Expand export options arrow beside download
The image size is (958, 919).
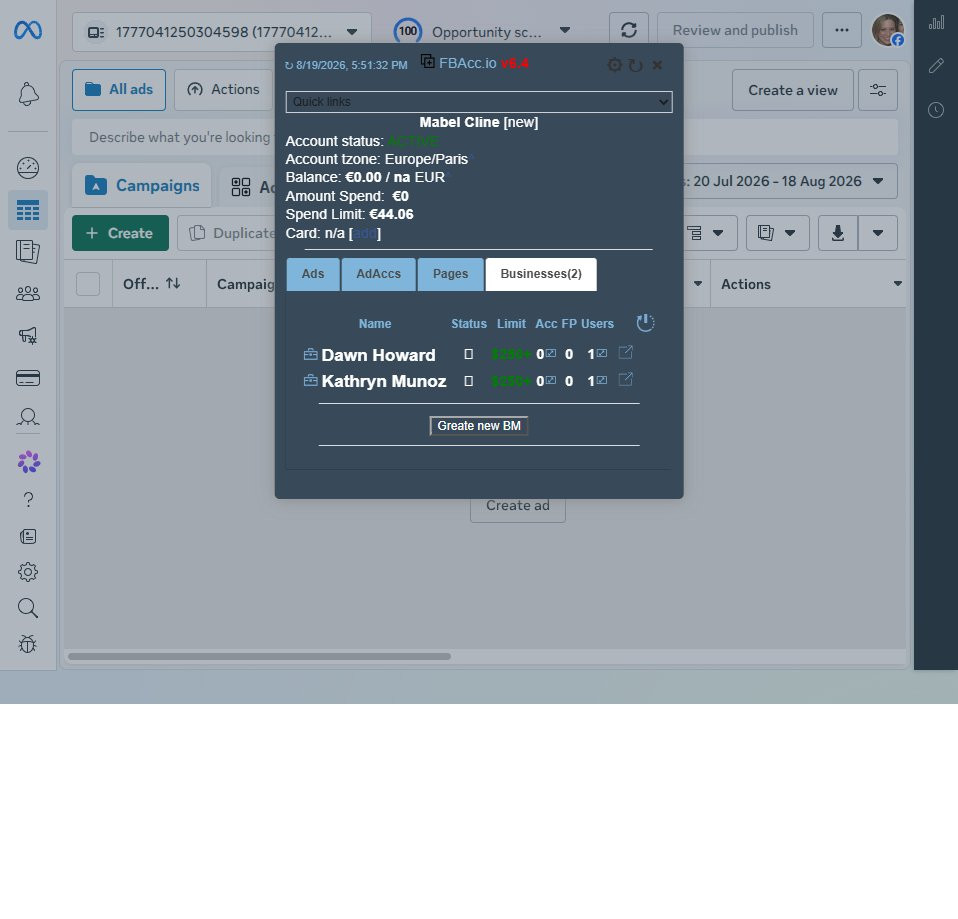[x=878, y=233]
